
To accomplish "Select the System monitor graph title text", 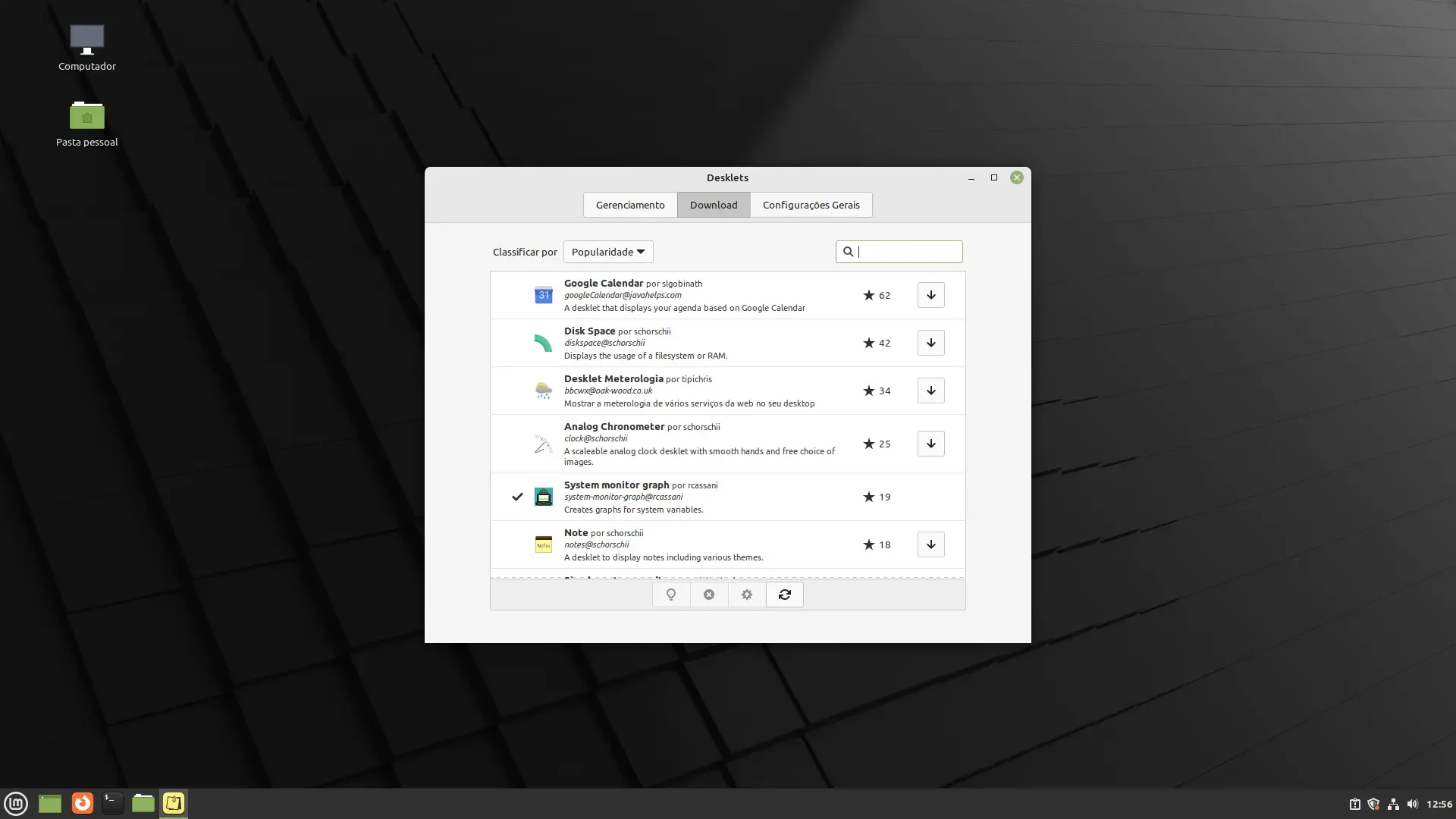I will tap(617, 485).
